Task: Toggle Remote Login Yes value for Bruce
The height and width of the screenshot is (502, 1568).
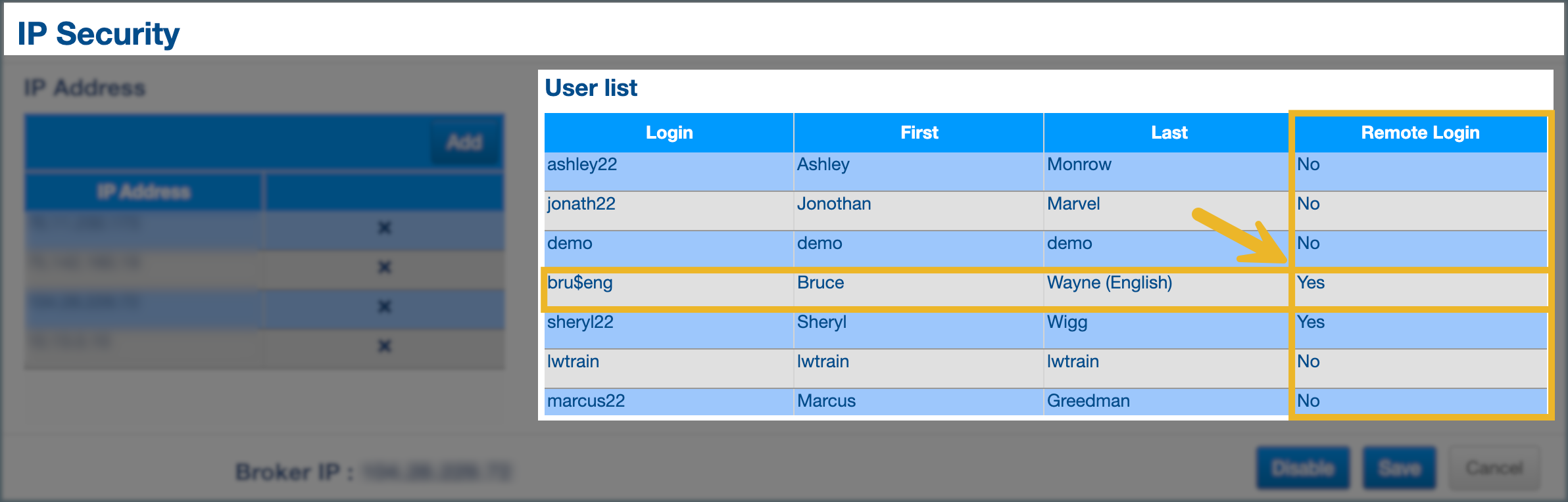Action: coord(1311,283)
